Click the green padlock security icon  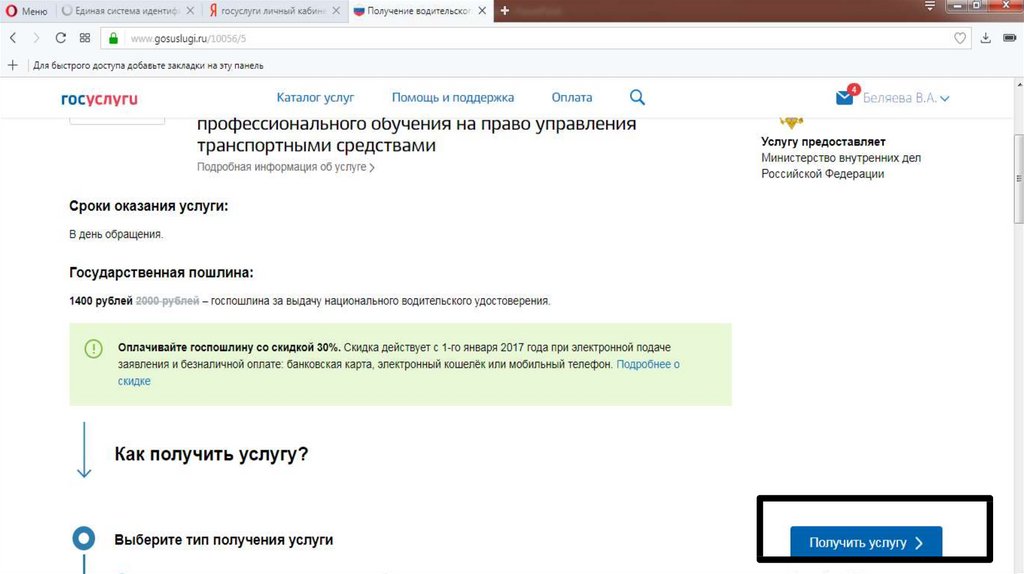click(x=113, y=38)
